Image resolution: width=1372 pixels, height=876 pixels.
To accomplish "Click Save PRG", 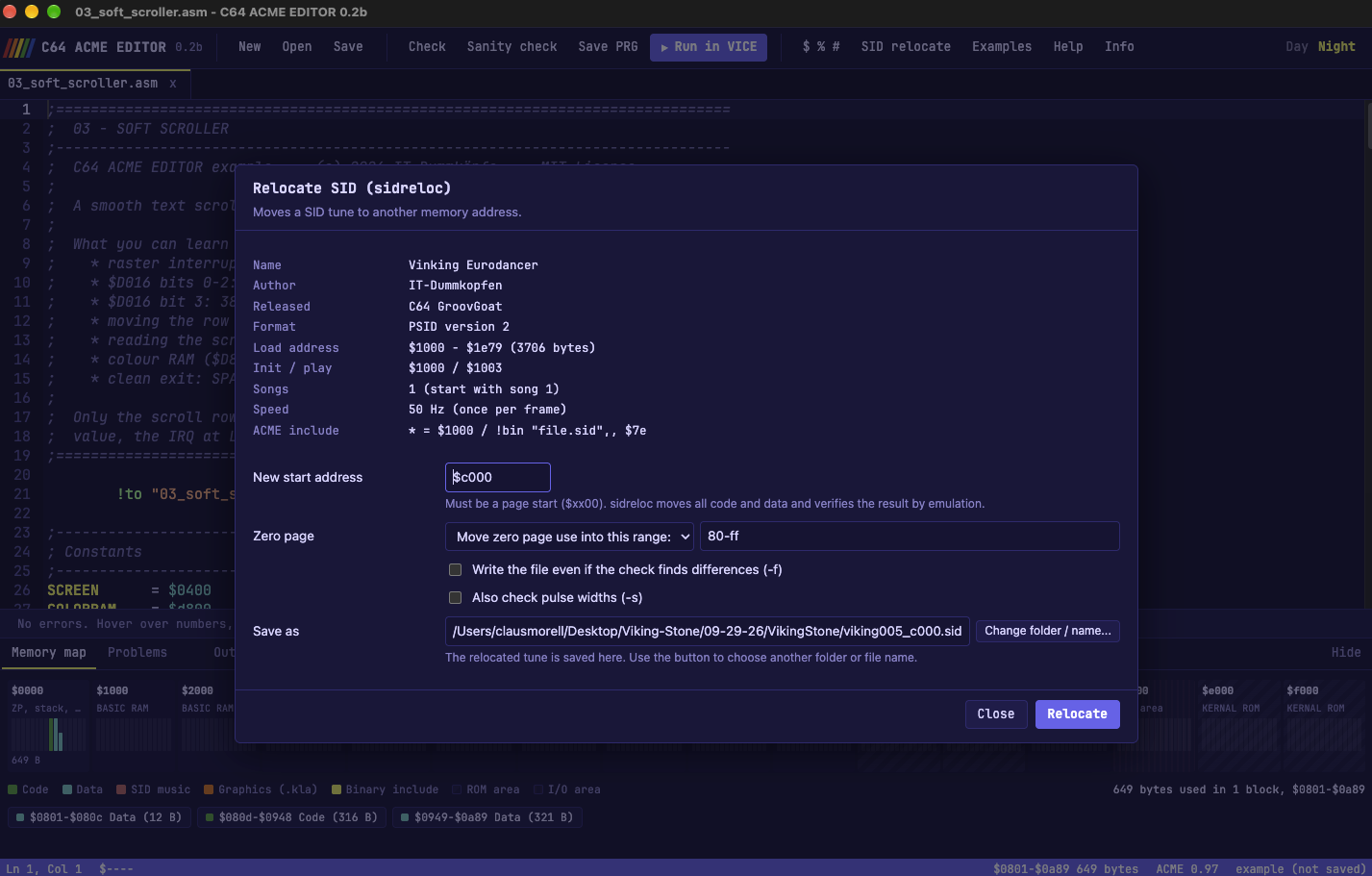I will [609, 47].
